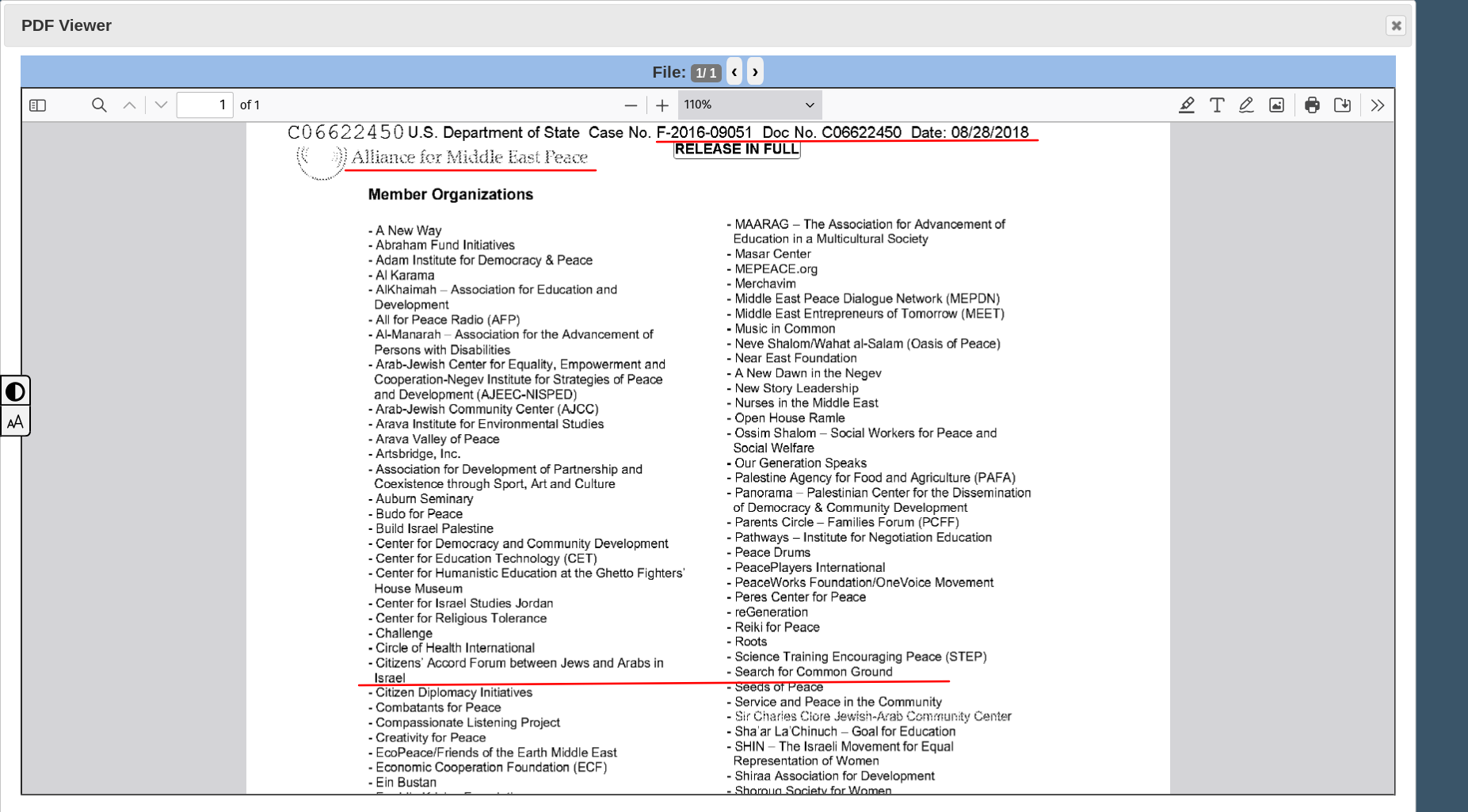Print the PDF document
This screenshot has height=812, width=1468.
coord(1312,105)
